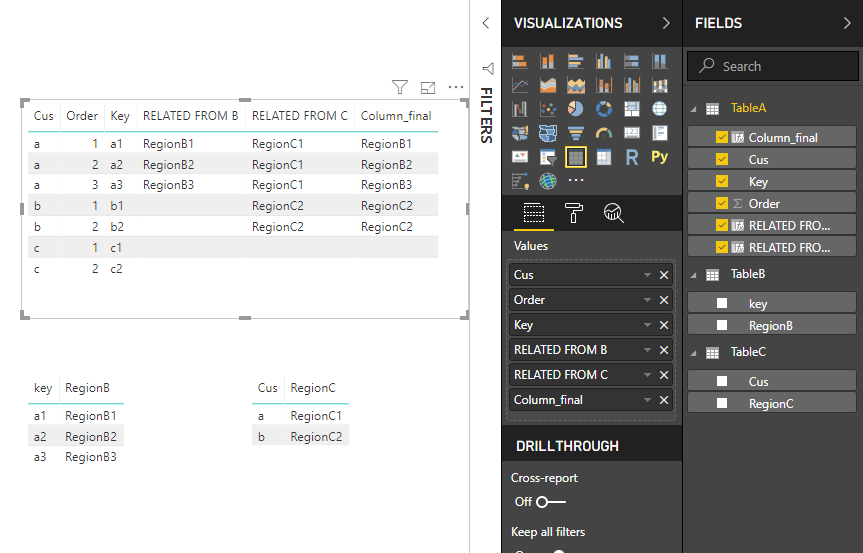Screen dimensions: 863x553
Task: Collapse the TableA field list
Action: tap(693, 109)
